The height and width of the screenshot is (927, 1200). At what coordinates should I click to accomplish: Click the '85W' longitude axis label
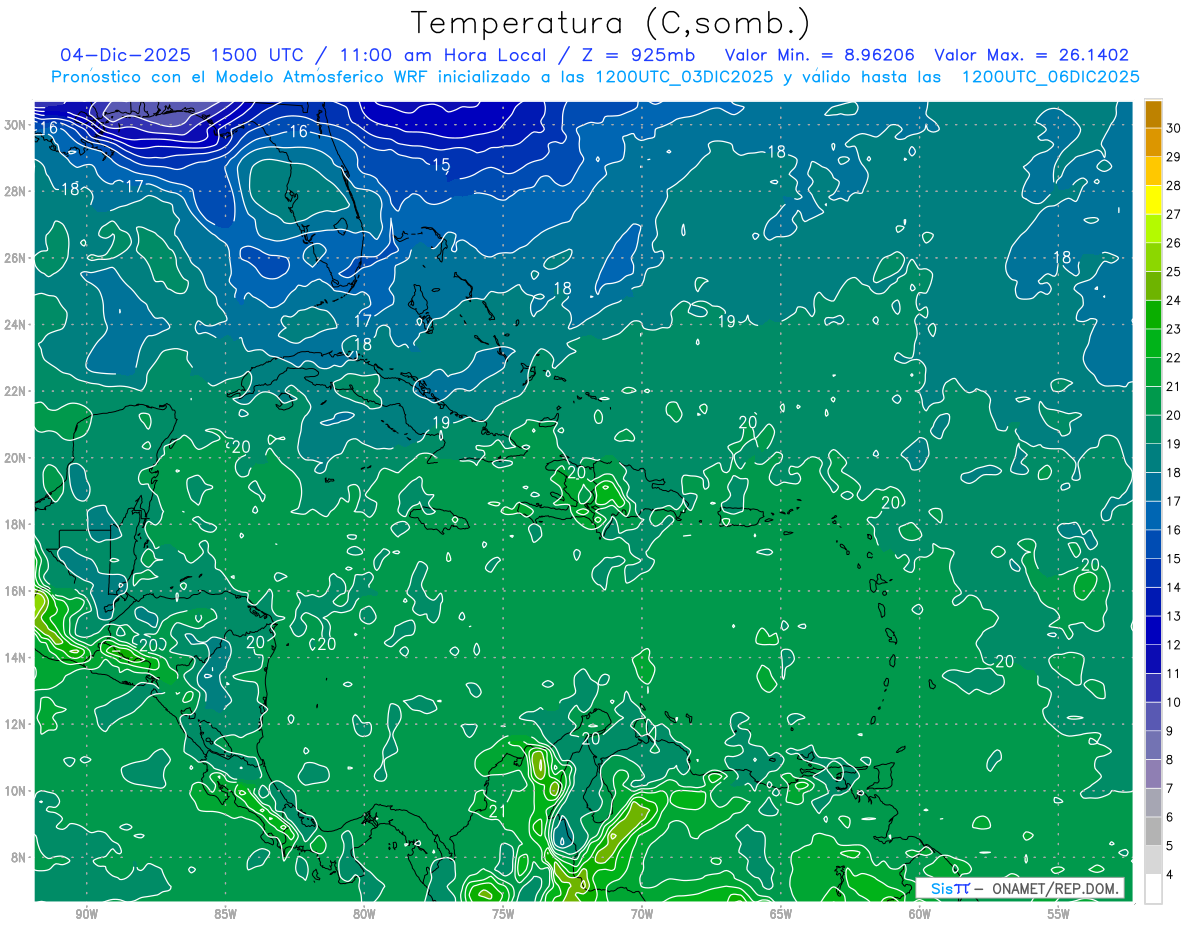(226, 914)
